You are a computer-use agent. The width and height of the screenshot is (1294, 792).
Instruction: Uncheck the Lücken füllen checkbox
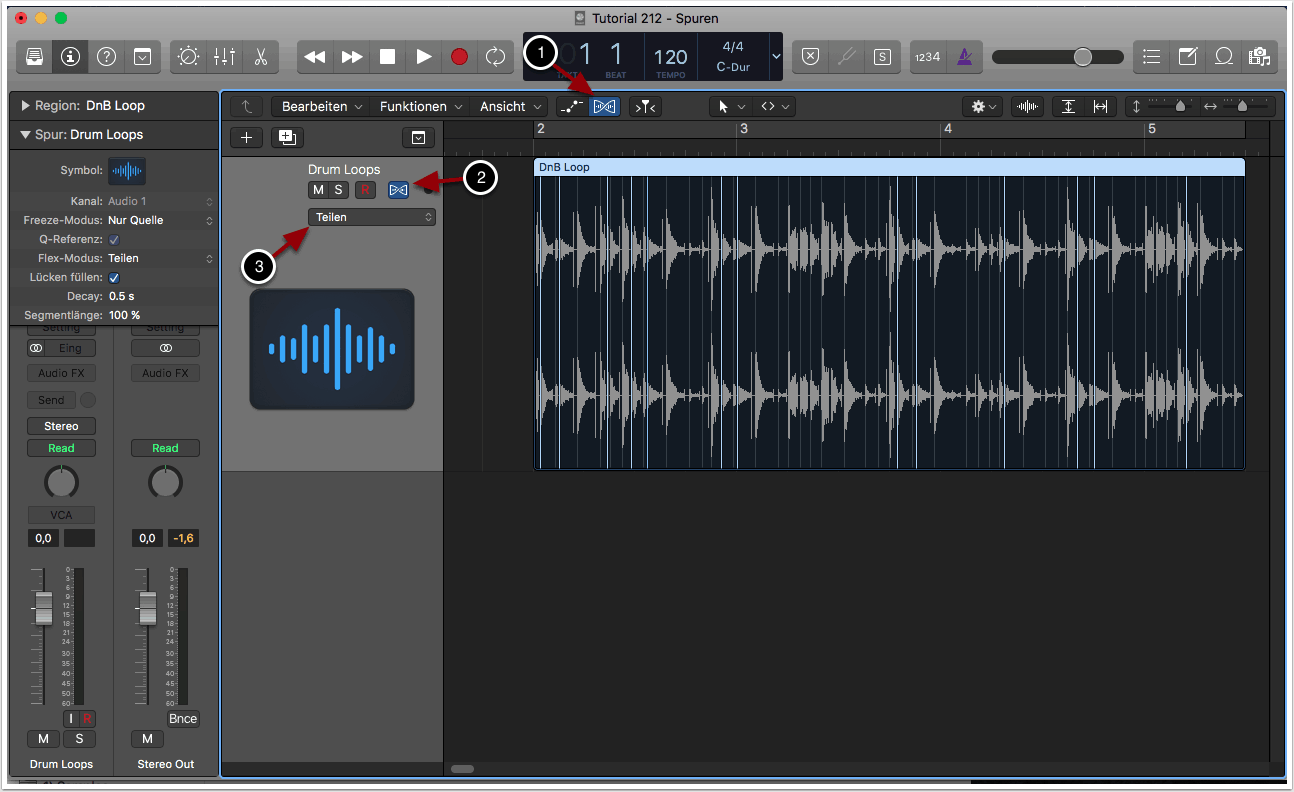[x=114, y=277]
